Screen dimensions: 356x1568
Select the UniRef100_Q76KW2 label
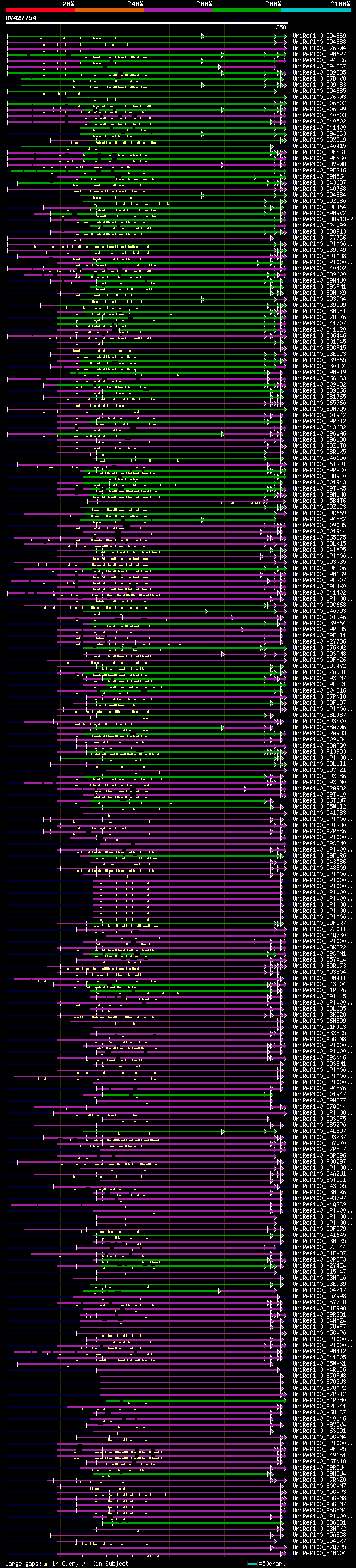click(x=319, y=647)
